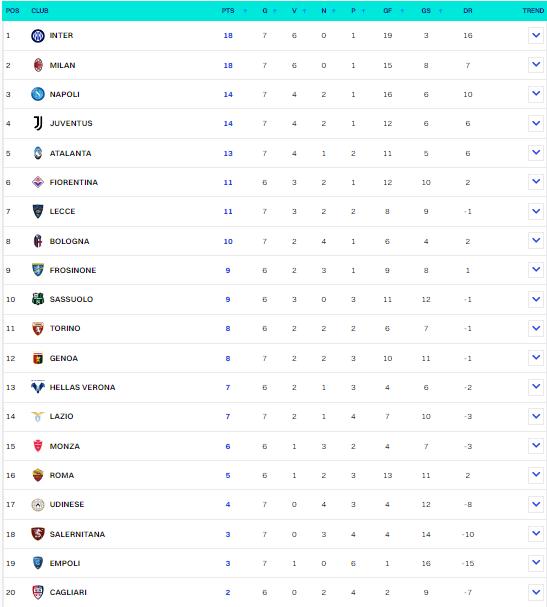Image resolution: width=547 pixels, height=607 pixels.
Task: Expand the trend chevron for Bologna
Action: click(x=536, y=240)
